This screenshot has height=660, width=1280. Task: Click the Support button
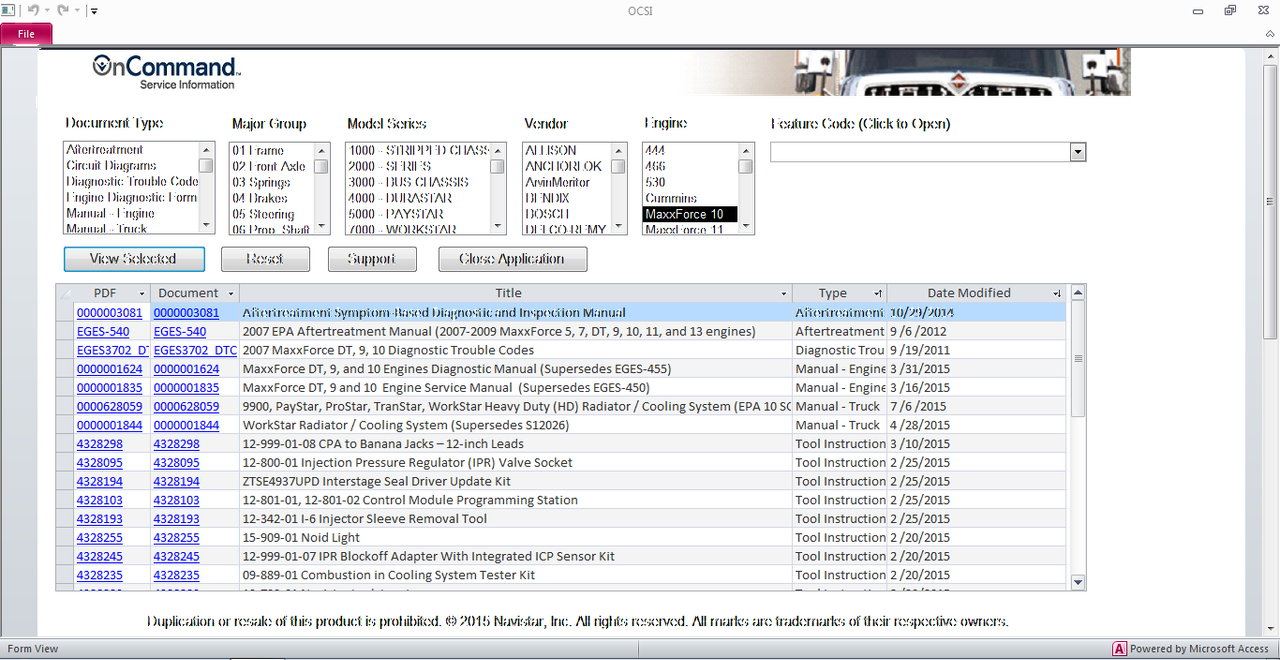[x=373, y=259]
